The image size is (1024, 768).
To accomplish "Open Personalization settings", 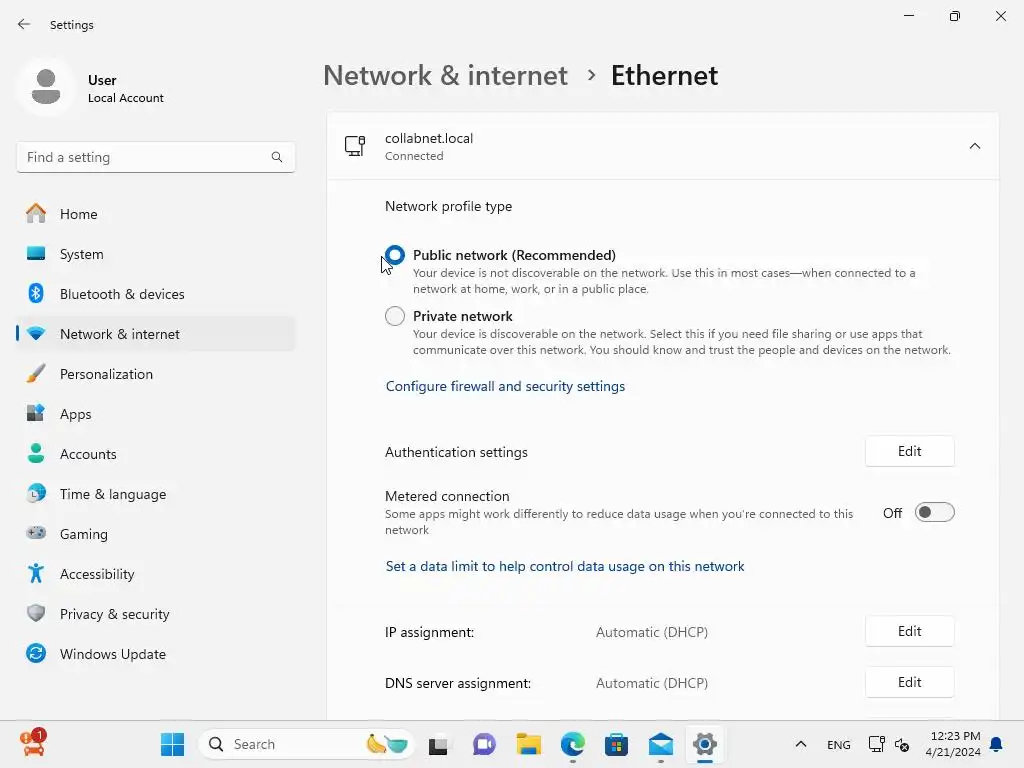I will click(156, 374).
